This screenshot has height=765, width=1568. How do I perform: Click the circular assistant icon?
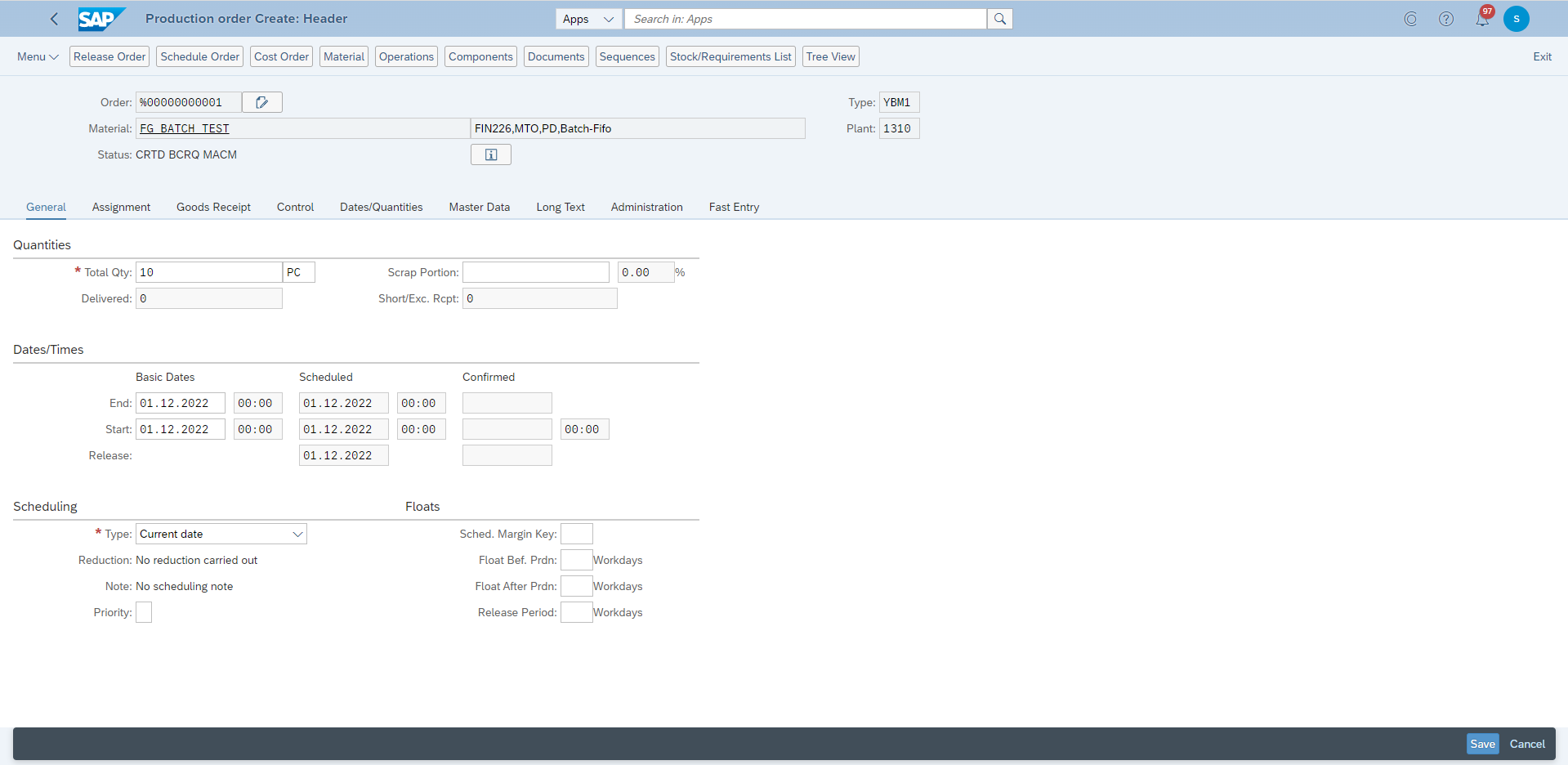coord(1410,19)
